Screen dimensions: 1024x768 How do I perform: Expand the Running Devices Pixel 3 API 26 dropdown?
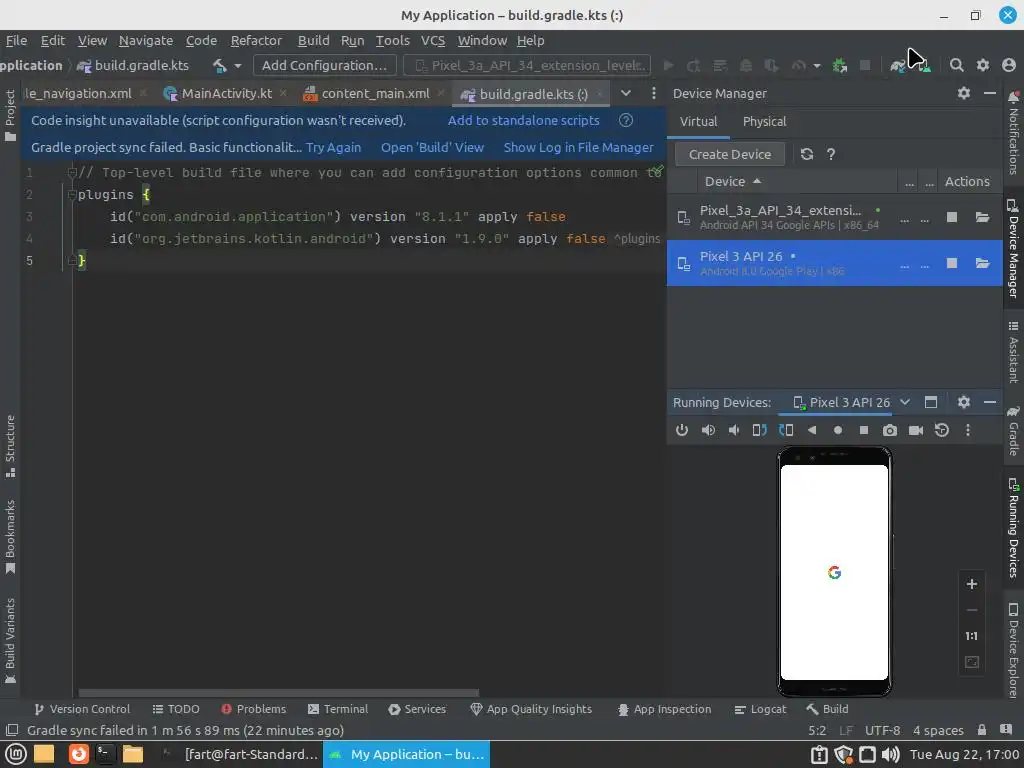tap(905, 402)
